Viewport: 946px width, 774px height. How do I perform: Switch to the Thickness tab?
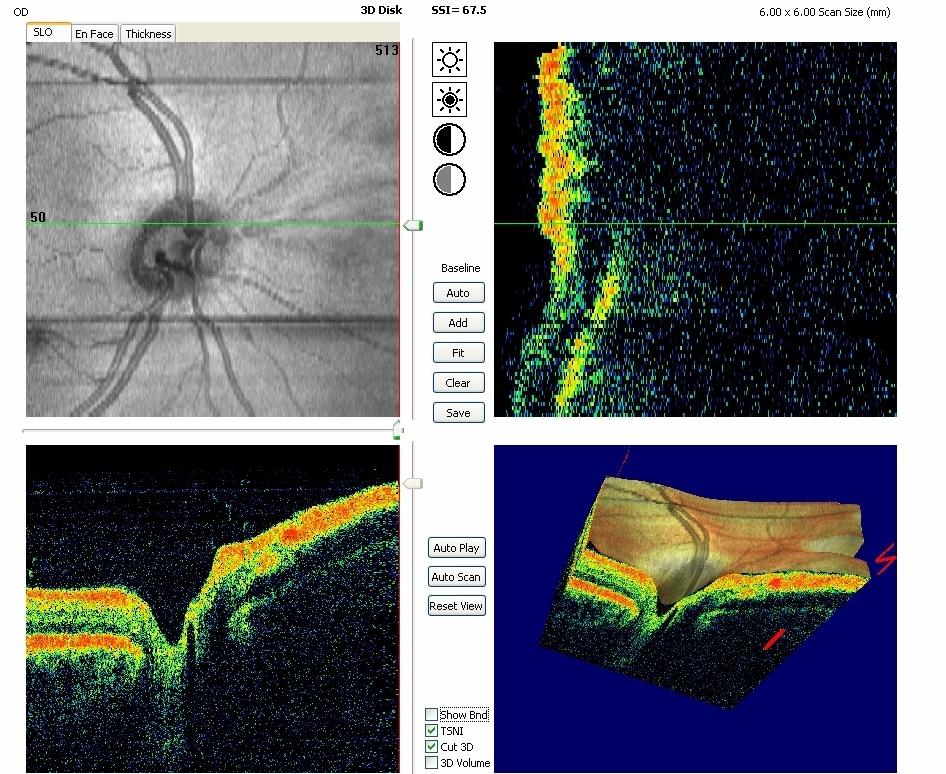148,34
